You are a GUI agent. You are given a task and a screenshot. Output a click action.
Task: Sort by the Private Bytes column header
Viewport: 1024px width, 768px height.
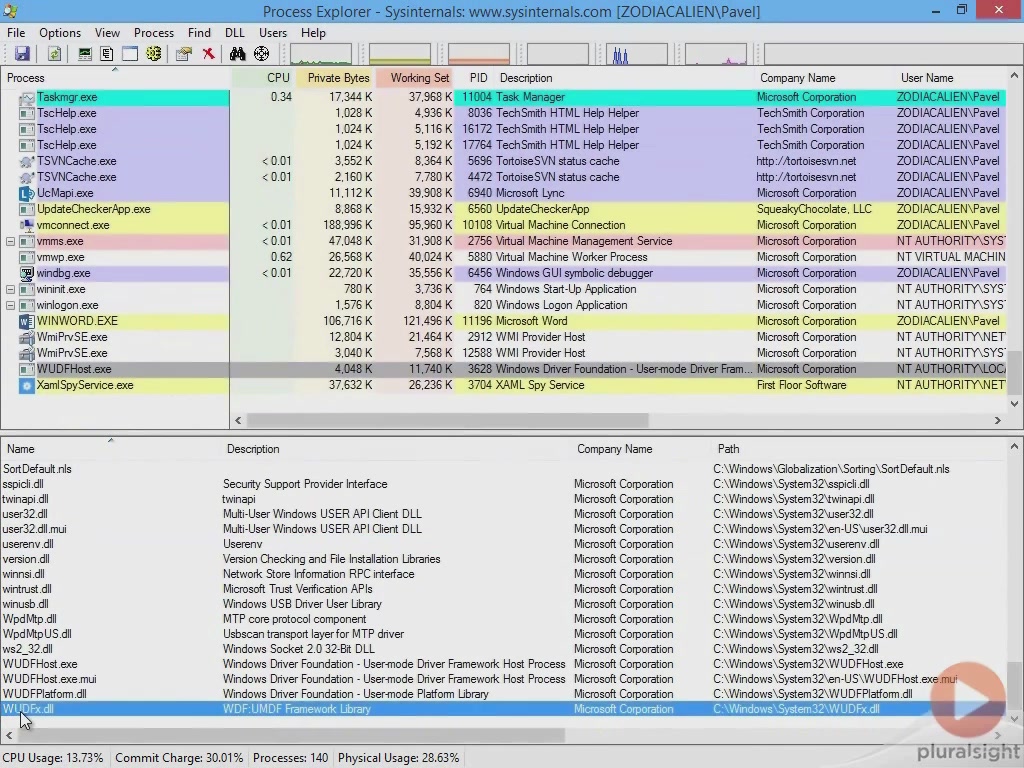336,78
